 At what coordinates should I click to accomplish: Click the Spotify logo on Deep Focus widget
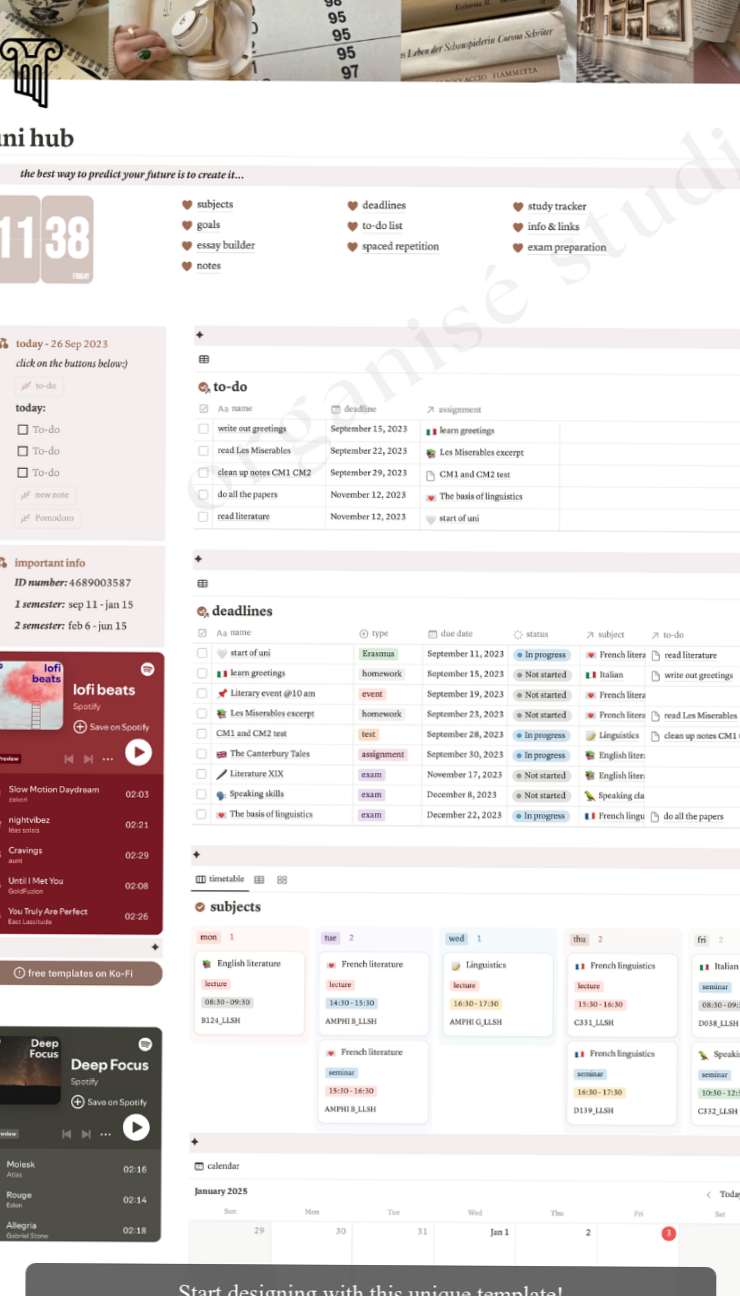[x=145, y=1044]
